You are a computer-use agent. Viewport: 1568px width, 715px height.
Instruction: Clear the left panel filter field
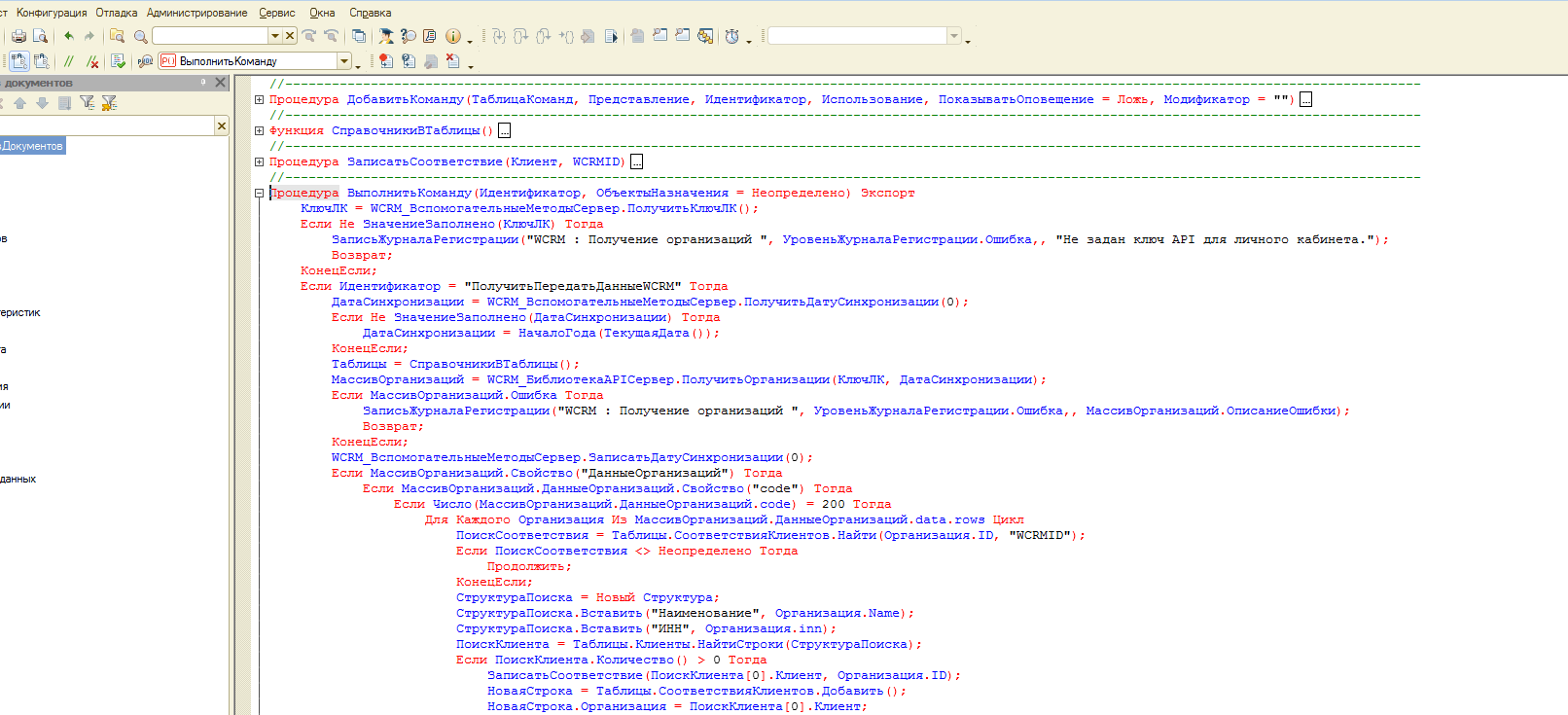(221, 125)
